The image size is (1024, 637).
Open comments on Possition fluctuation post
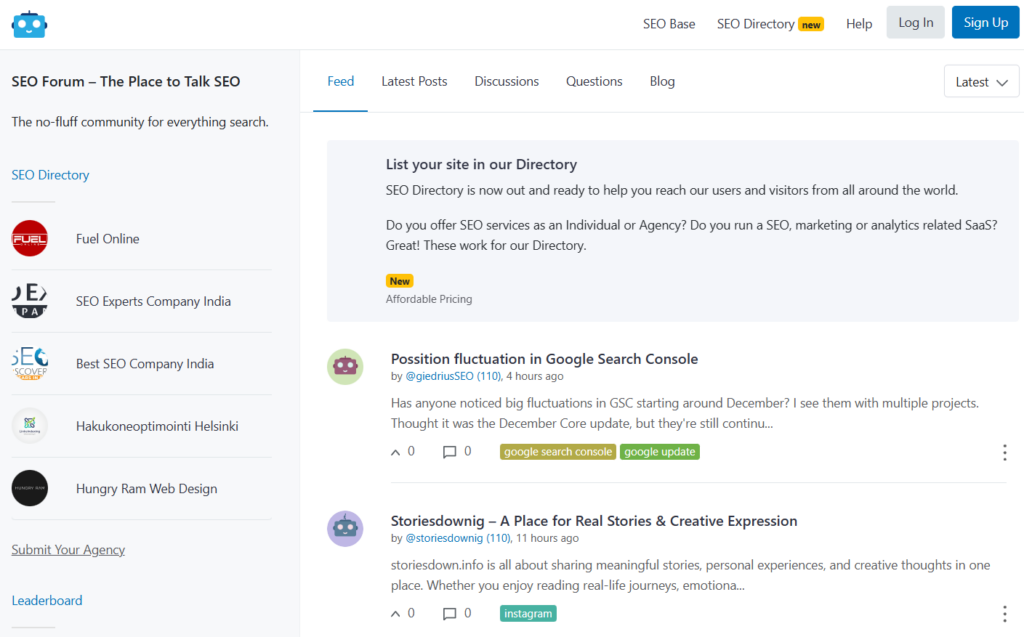450,452
